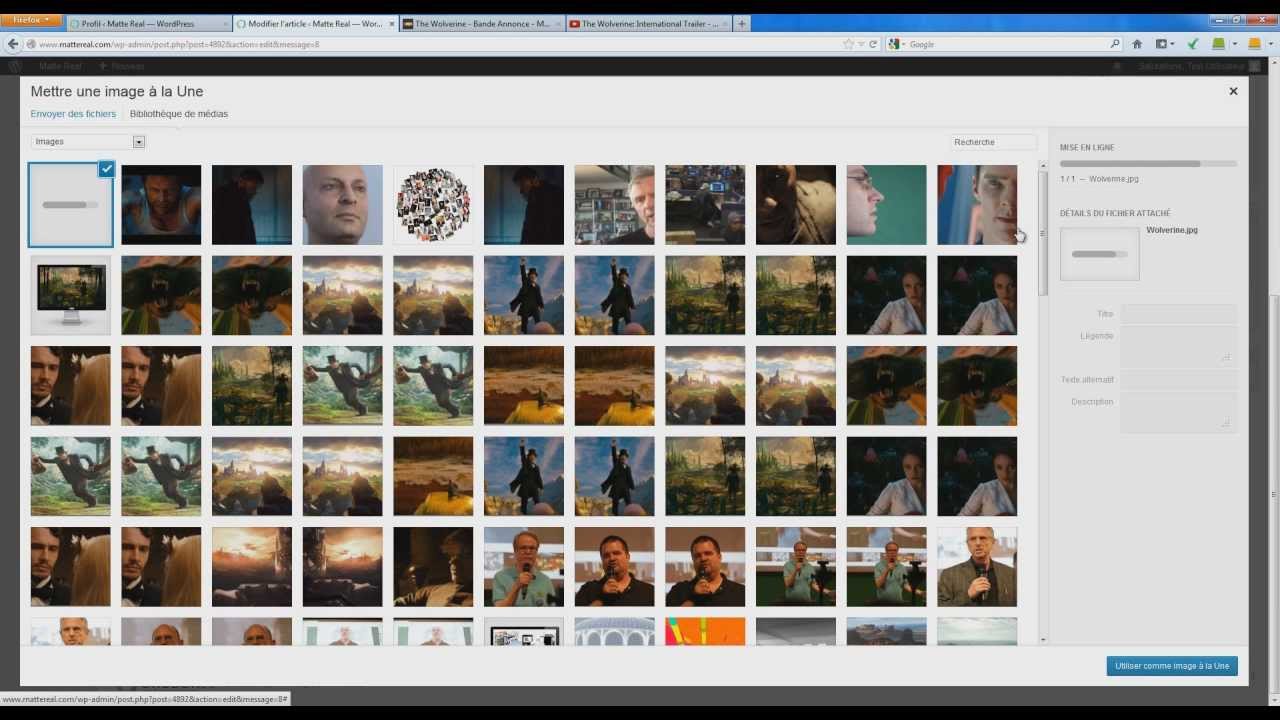Viewport: 1280px width, 720px height.
Task: Close the 'Wolverine: International Trailer' tab
Action: [723, 24]
